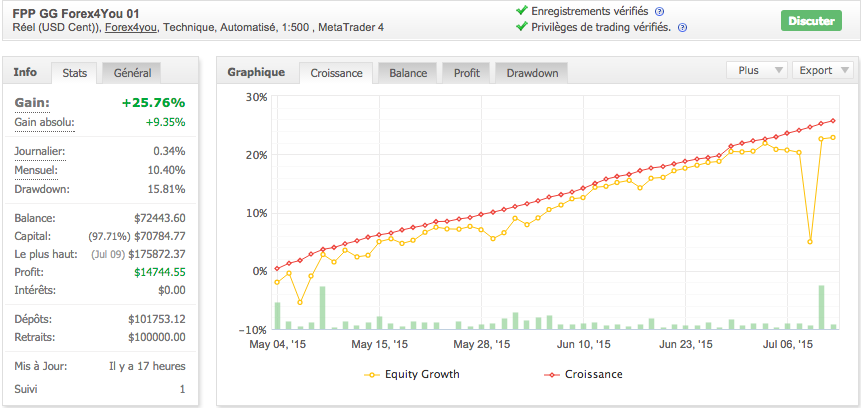Switch to the Général tab

click(x=132, y=73)
